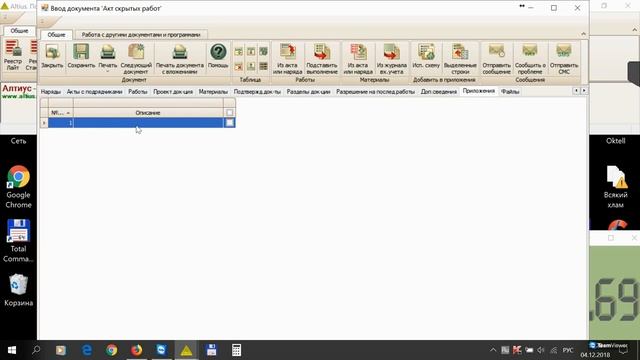Switch to the Файлы tab
The width and height of the screenshot is (640, 360).
(x=510, y=92)
